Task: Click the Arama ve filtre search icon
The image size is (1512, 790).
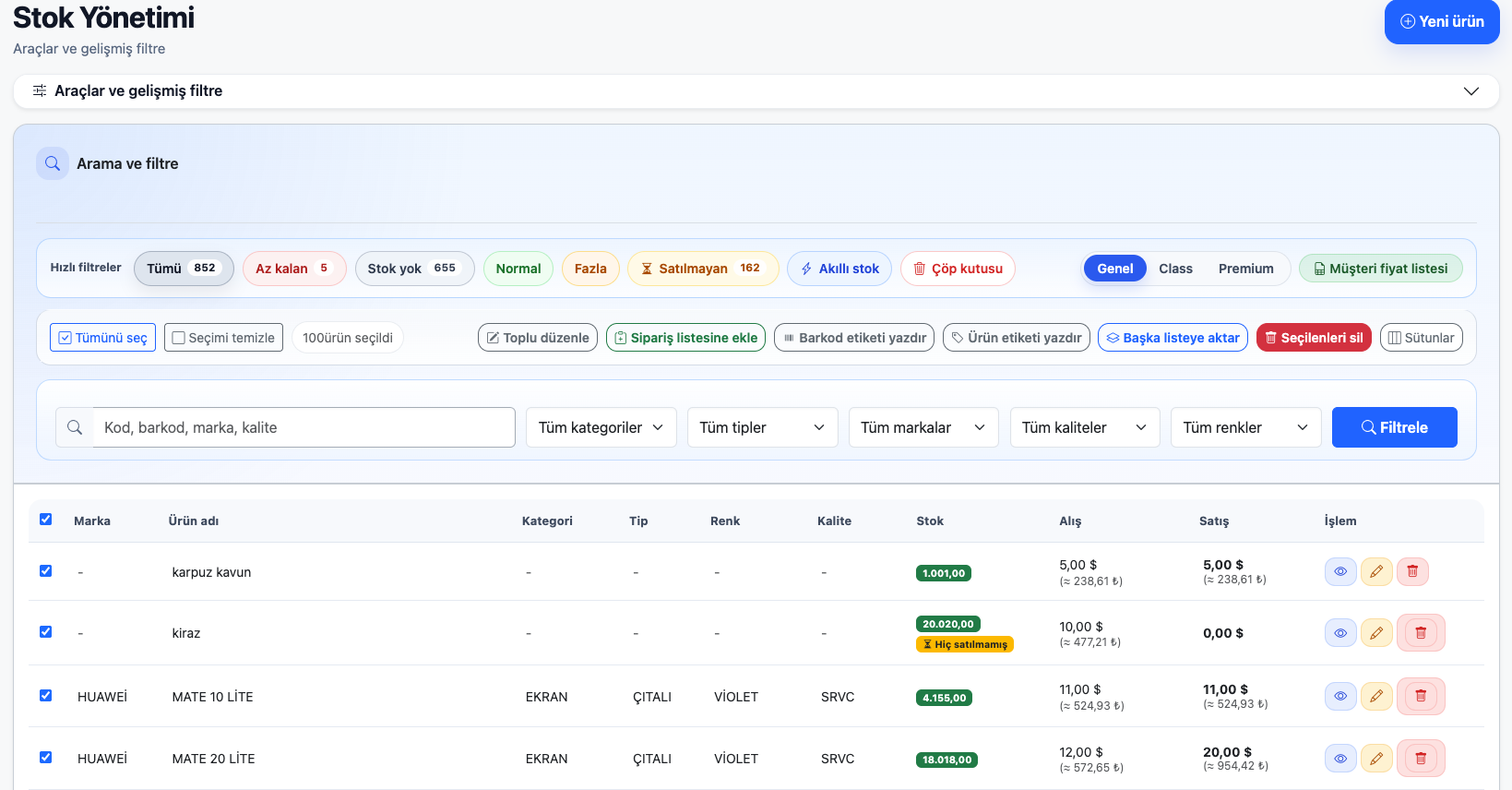Action: [x=53, y=163]
